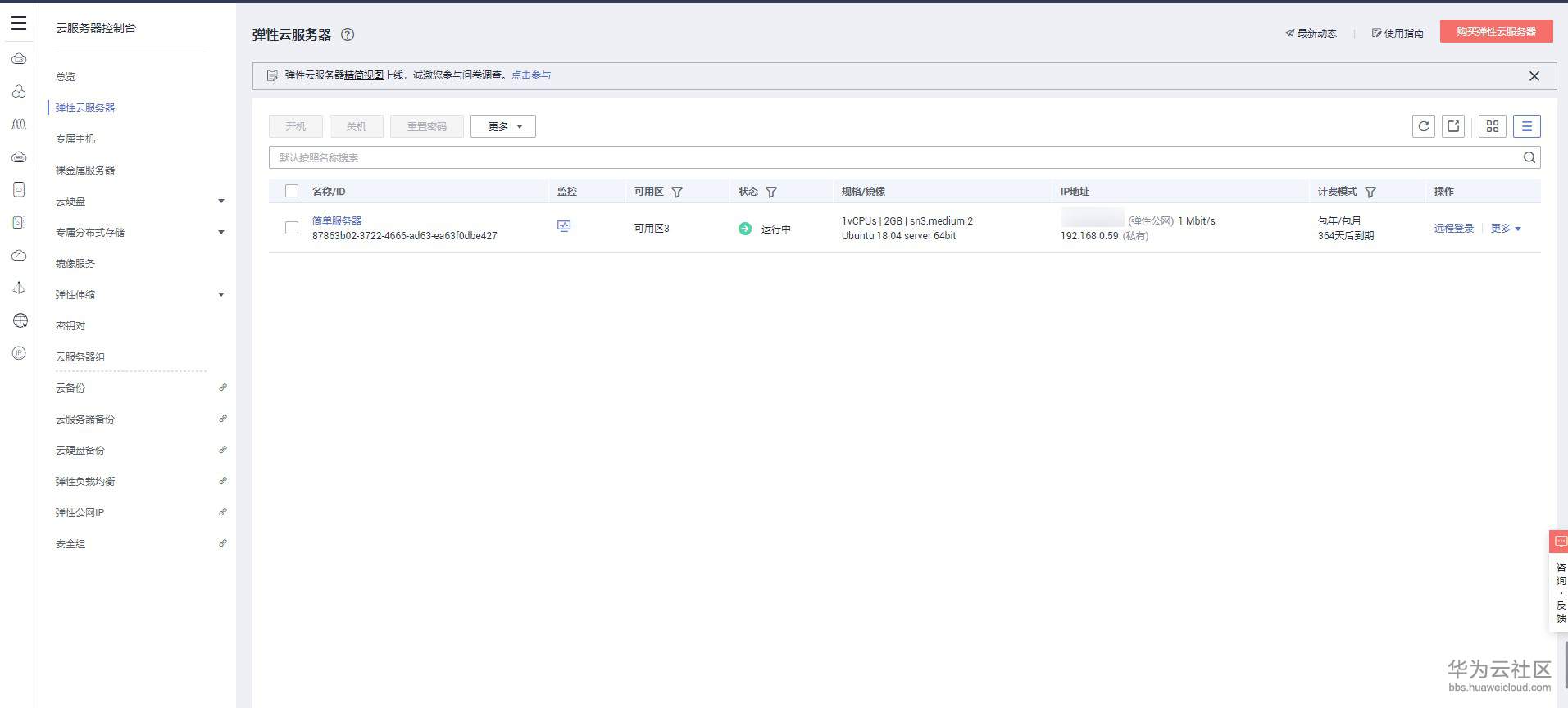Open 云服务器组 in the sidebar

[80, 356]
